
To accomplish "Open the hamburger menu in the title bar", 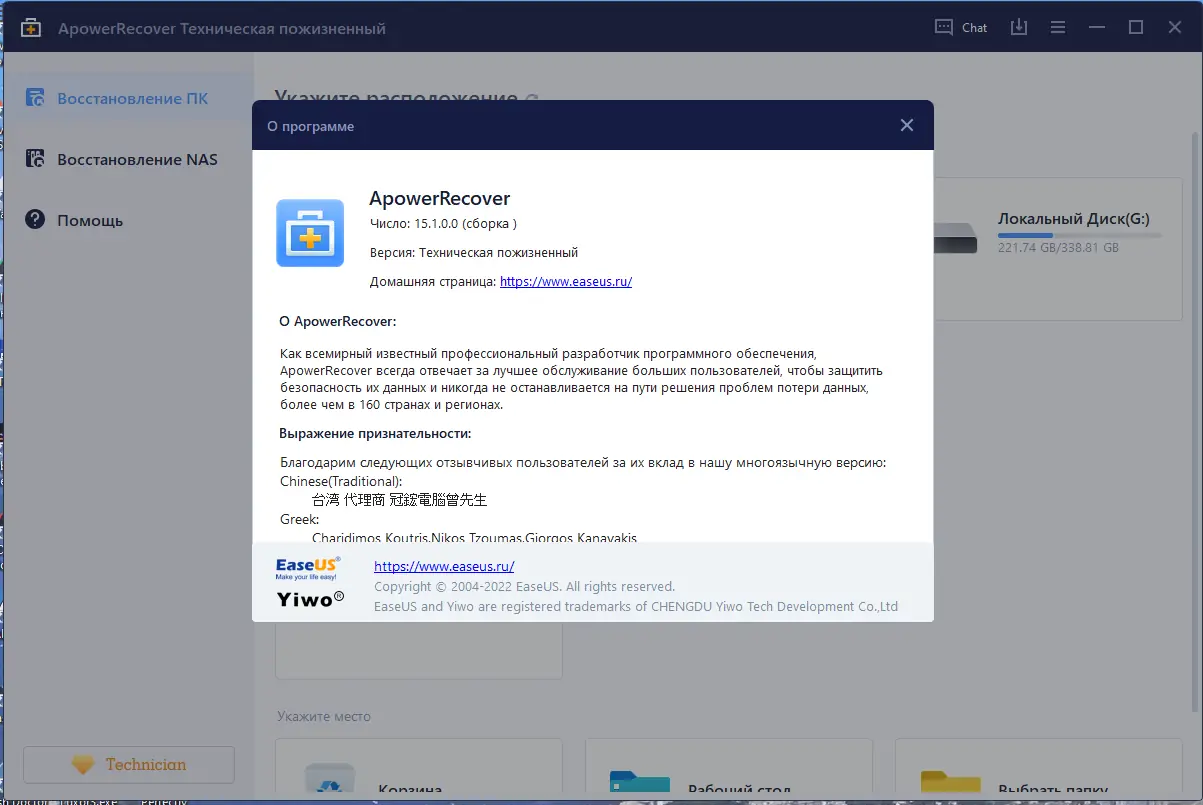I will point(1057,27).
